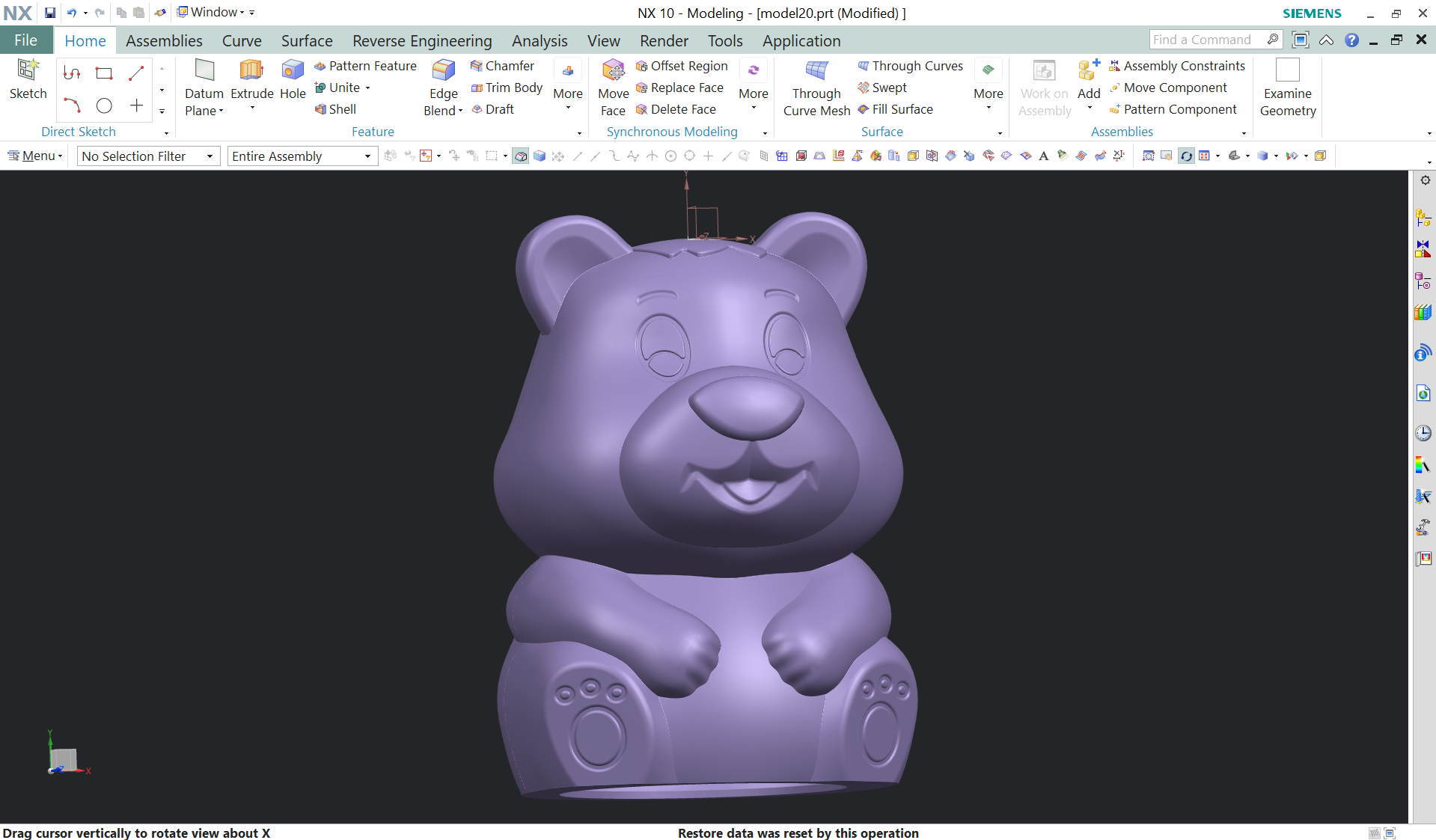Open the No Selection Filter dropdown
Viewport: 1436px width, 840px height.
pos(148,156)
